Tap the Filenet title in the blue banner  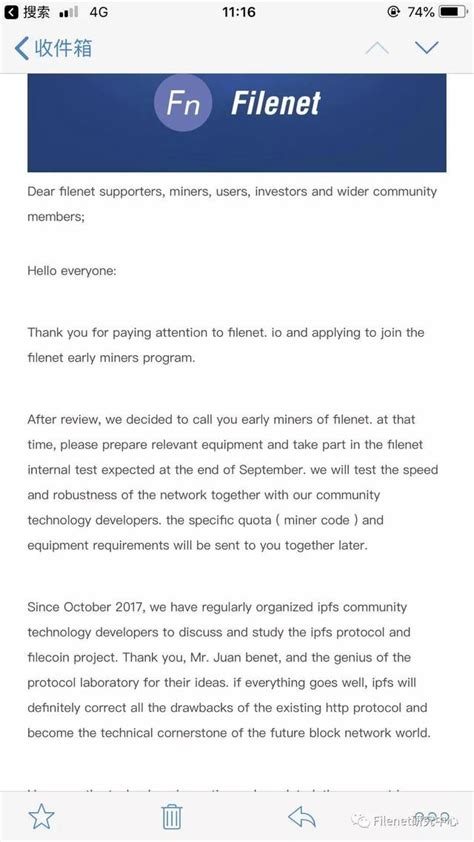coord(275,103)
